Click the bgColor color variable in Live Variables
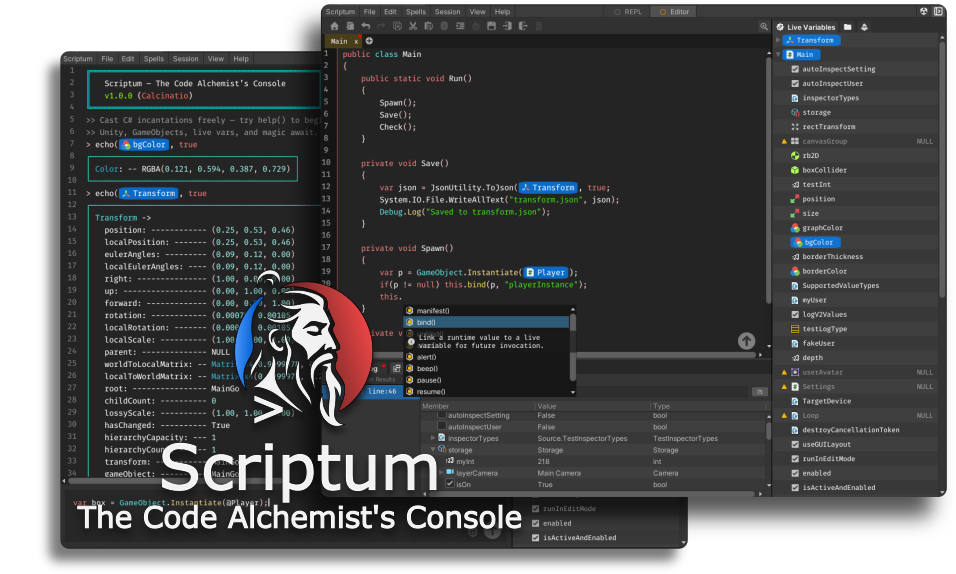The image size is (956, 574). point(816,242)
